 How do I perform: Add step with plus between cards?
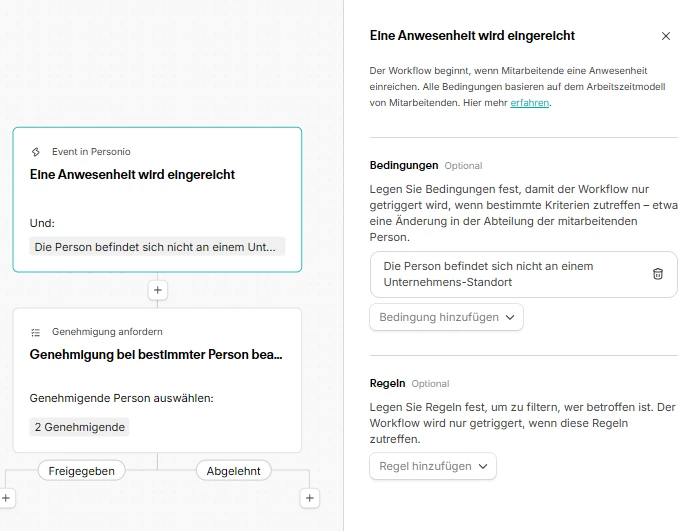[157, 290]
